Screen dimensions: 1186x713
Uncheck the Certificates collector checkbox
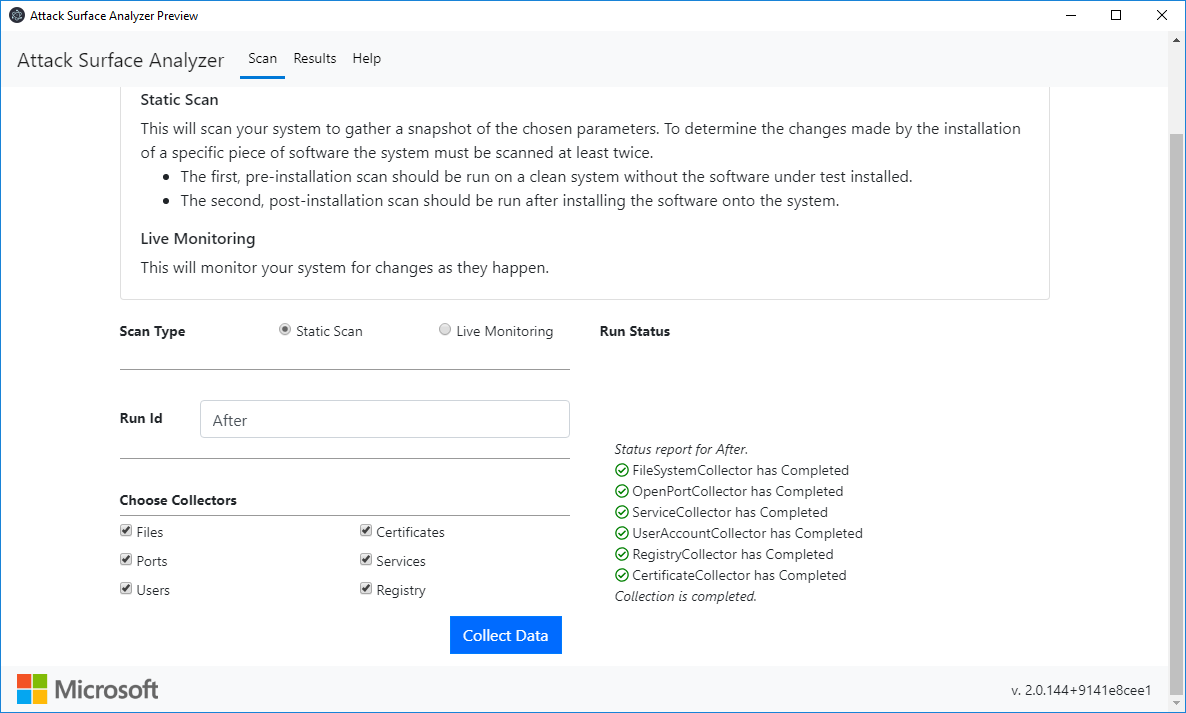[366, 531]
